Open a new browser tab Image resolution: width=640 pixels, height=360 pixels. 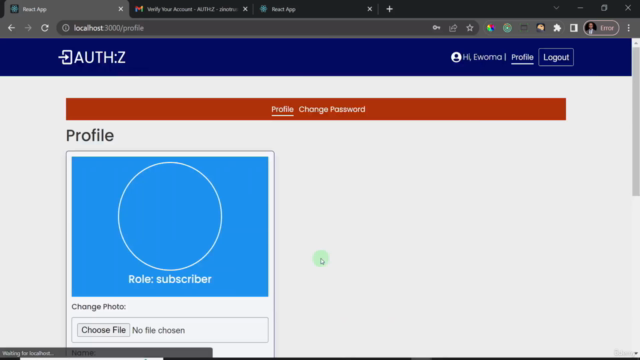389,9
